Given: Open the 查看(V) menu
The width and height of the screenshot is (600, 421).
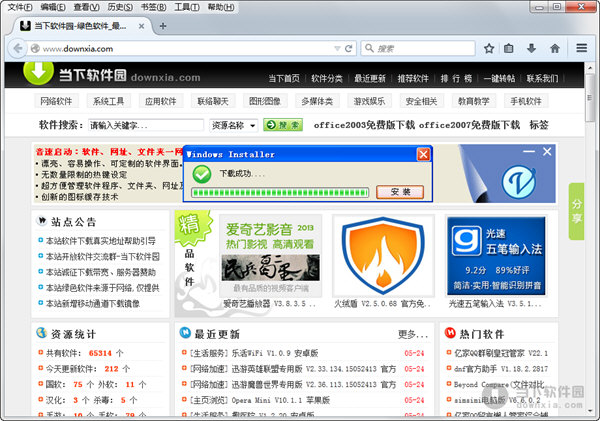Looking at the screenshot, I should point(86,7).
